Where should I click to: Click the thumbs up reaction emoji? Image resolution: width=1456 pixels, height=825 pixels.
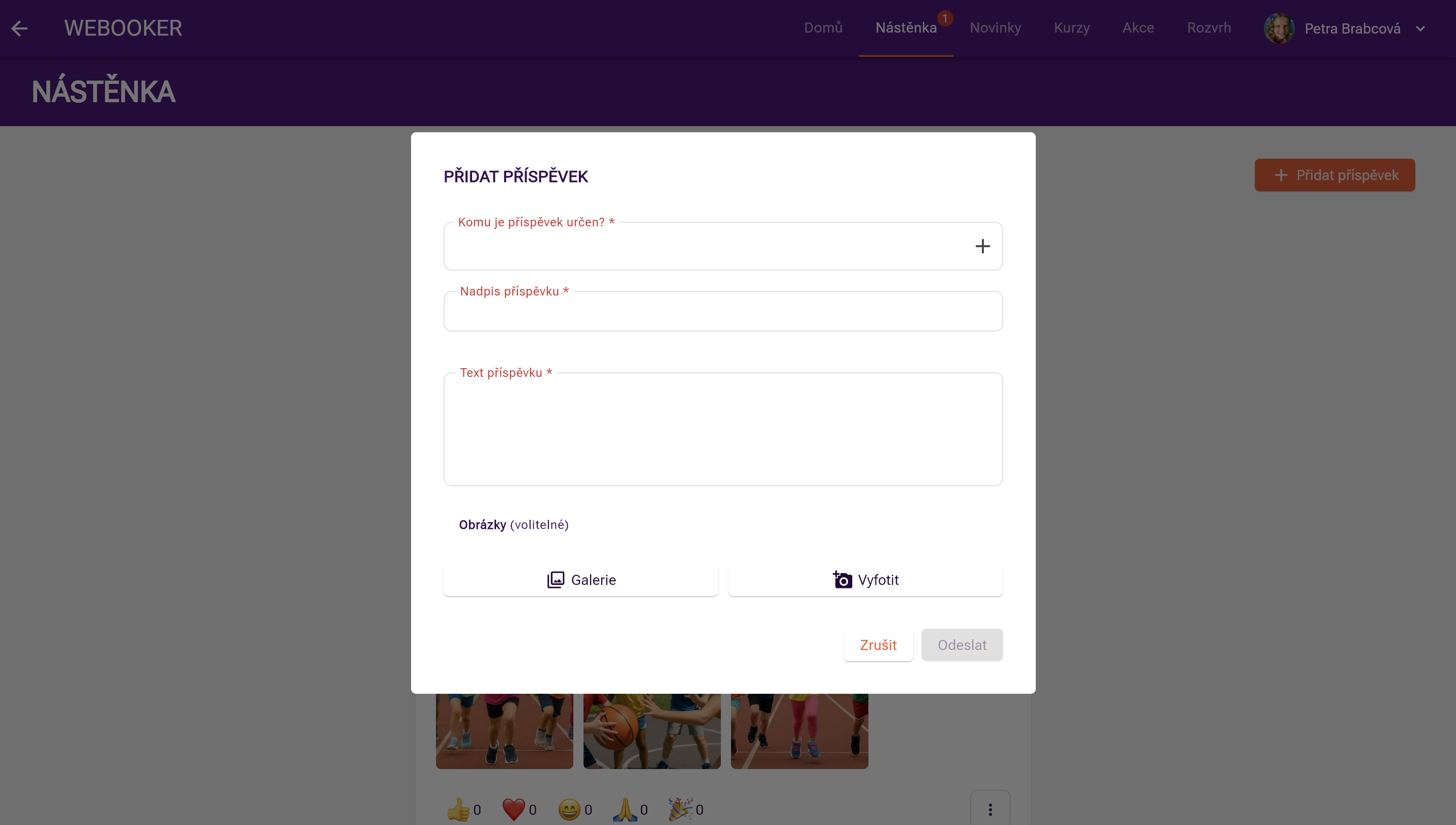click(458, 810)
